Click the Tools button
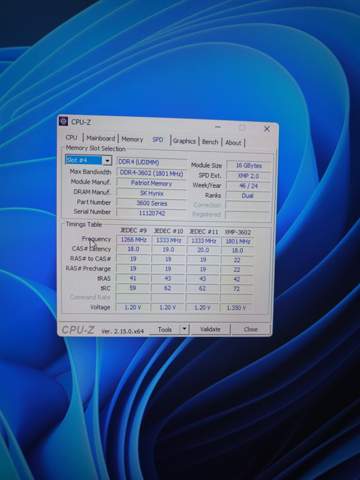Viewport: 360px width, 480px height. pos(165,329)
